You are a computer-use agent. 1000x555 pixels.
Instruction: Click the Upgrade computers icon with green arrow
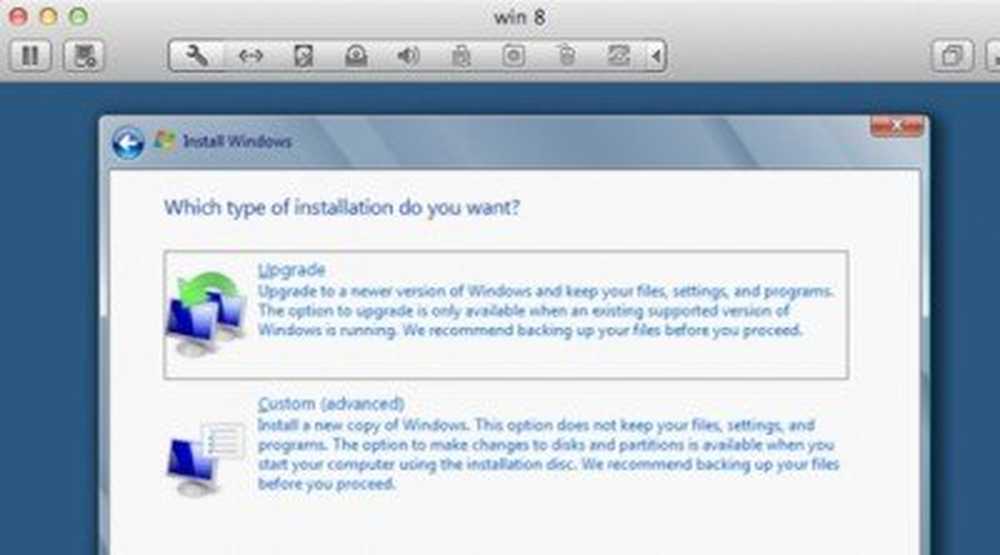click(x=205, y=313)
